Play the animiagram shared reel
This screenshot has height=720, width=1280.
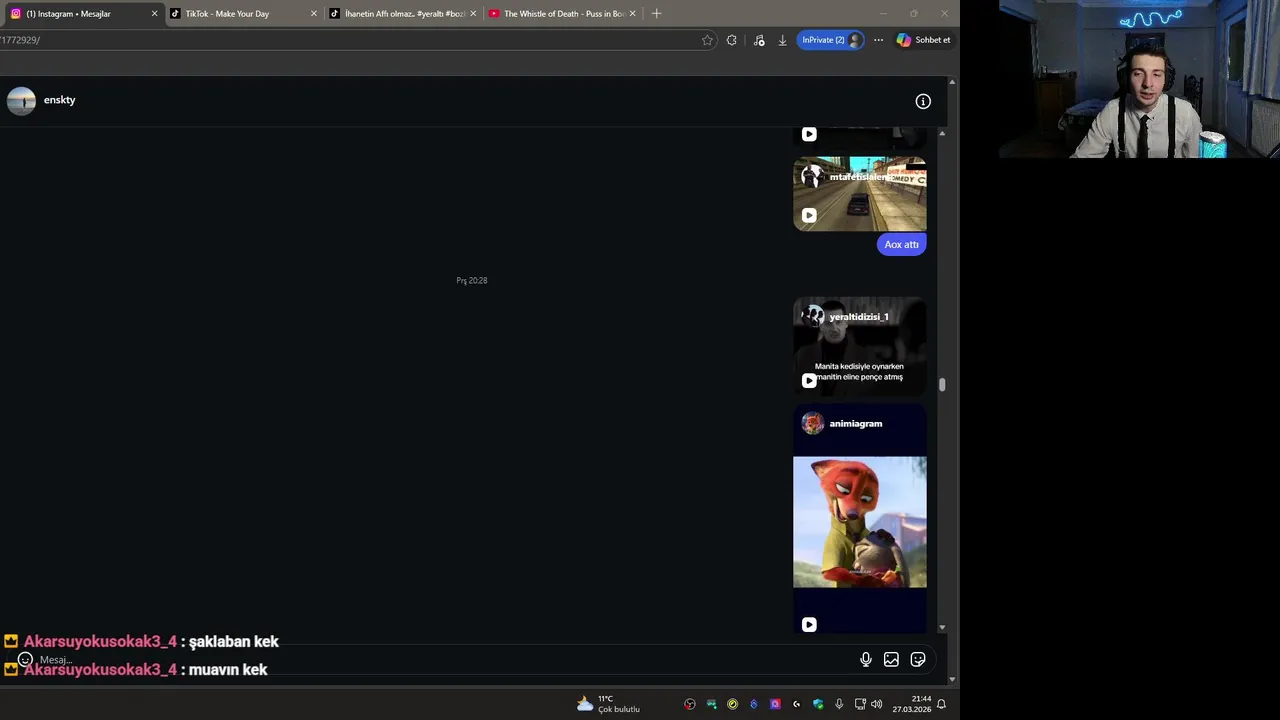809,625
